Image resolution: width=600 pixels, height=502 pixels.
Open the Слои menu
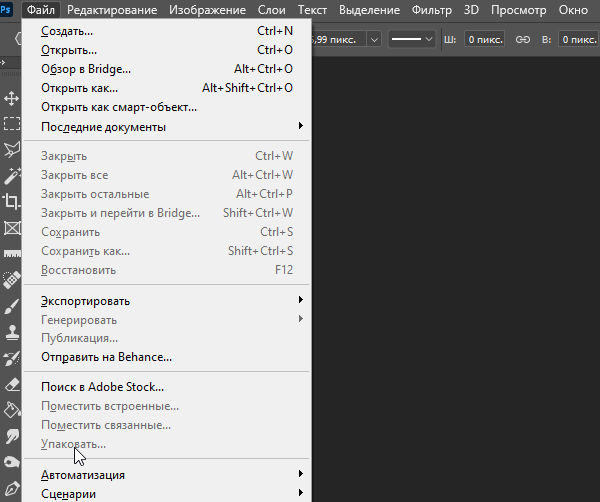[272, 10]
